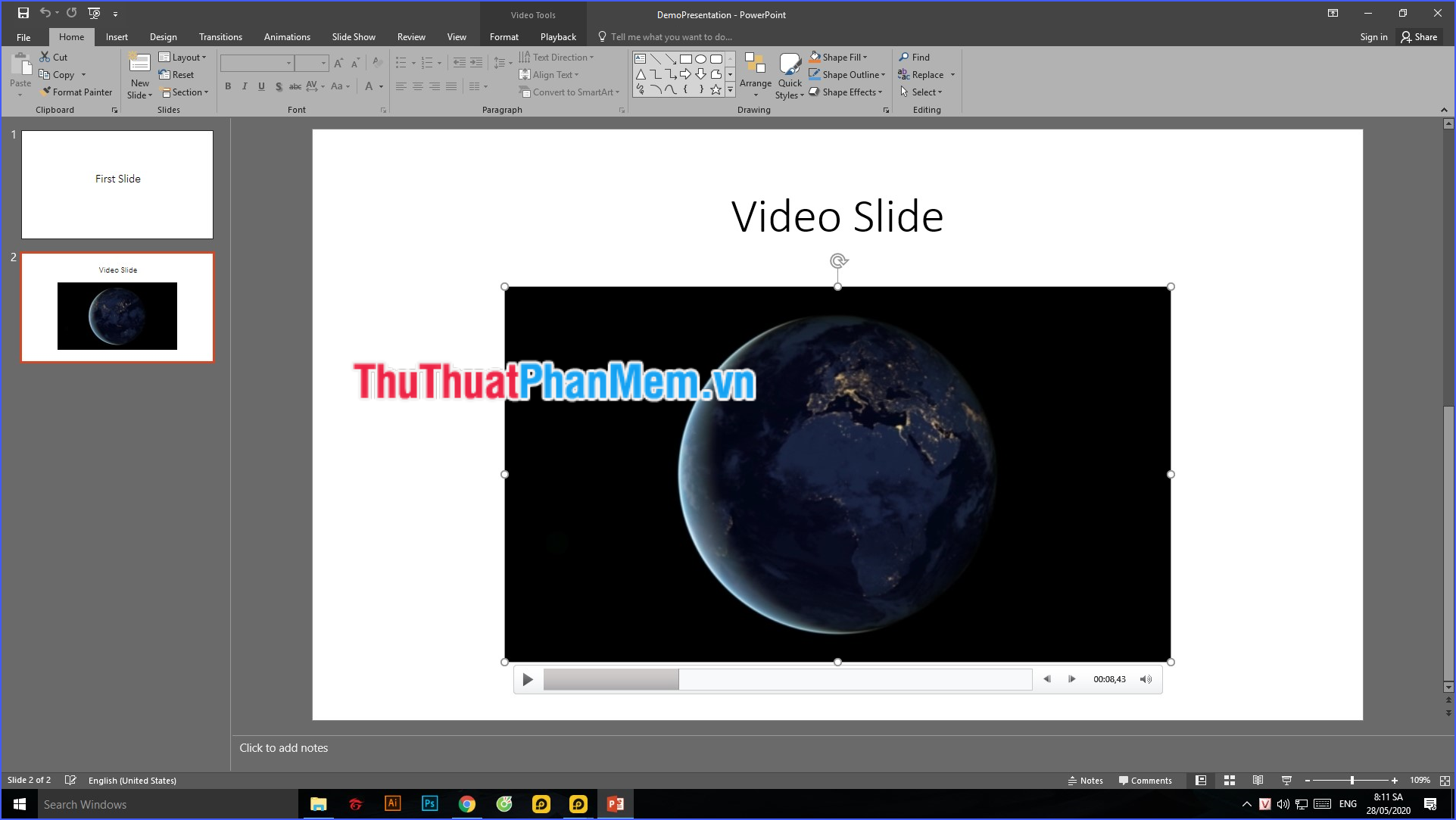Toggle underline formatting
1456x820 pixels.
[260, 86]
